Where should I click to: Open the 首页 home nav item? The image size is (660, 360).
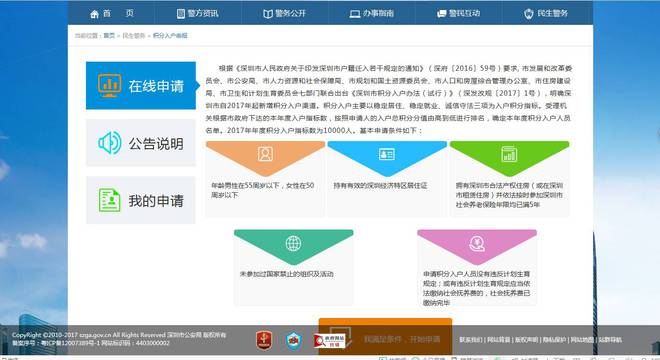tap(112, 13)
